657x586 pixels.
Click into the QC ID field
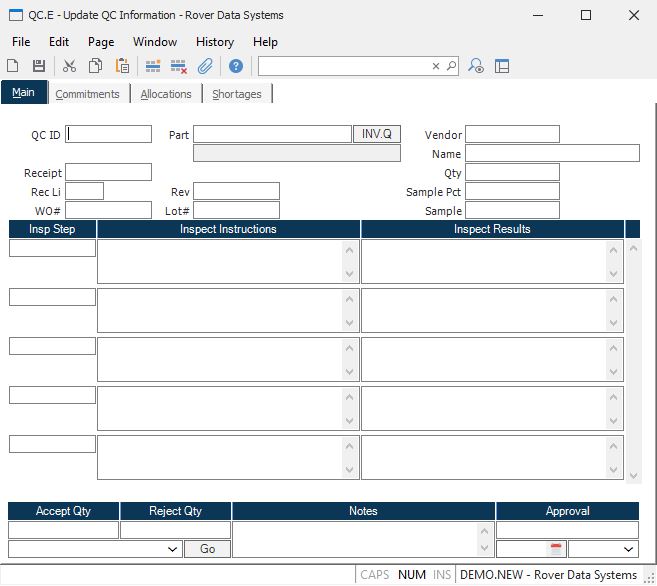click(109, 134)
